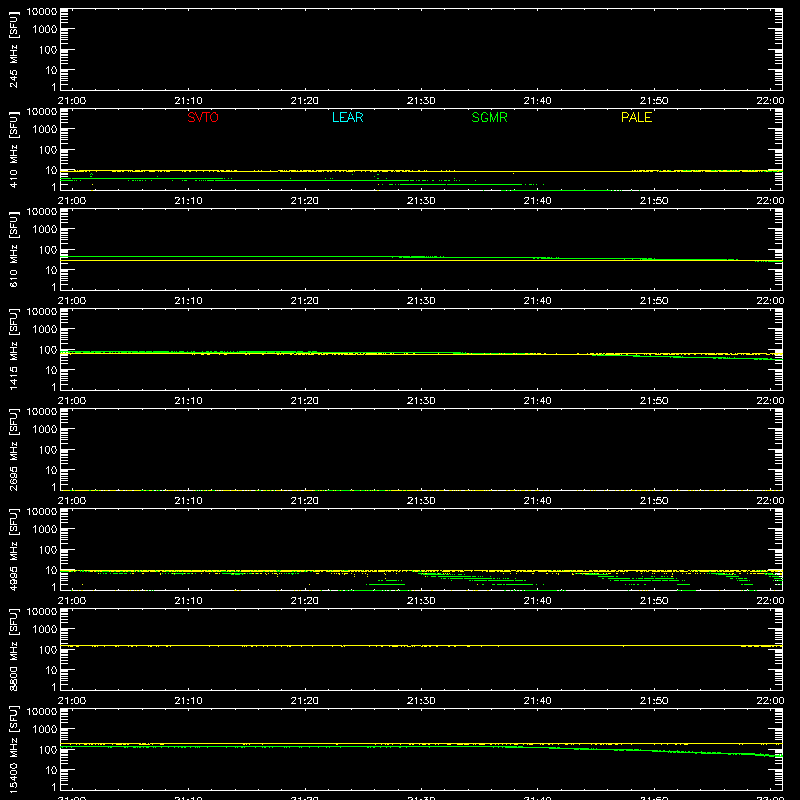Click the 21:10 label under the 410 MHz panel
This screenshot has width=800, height=800.
tap(188, 201)
